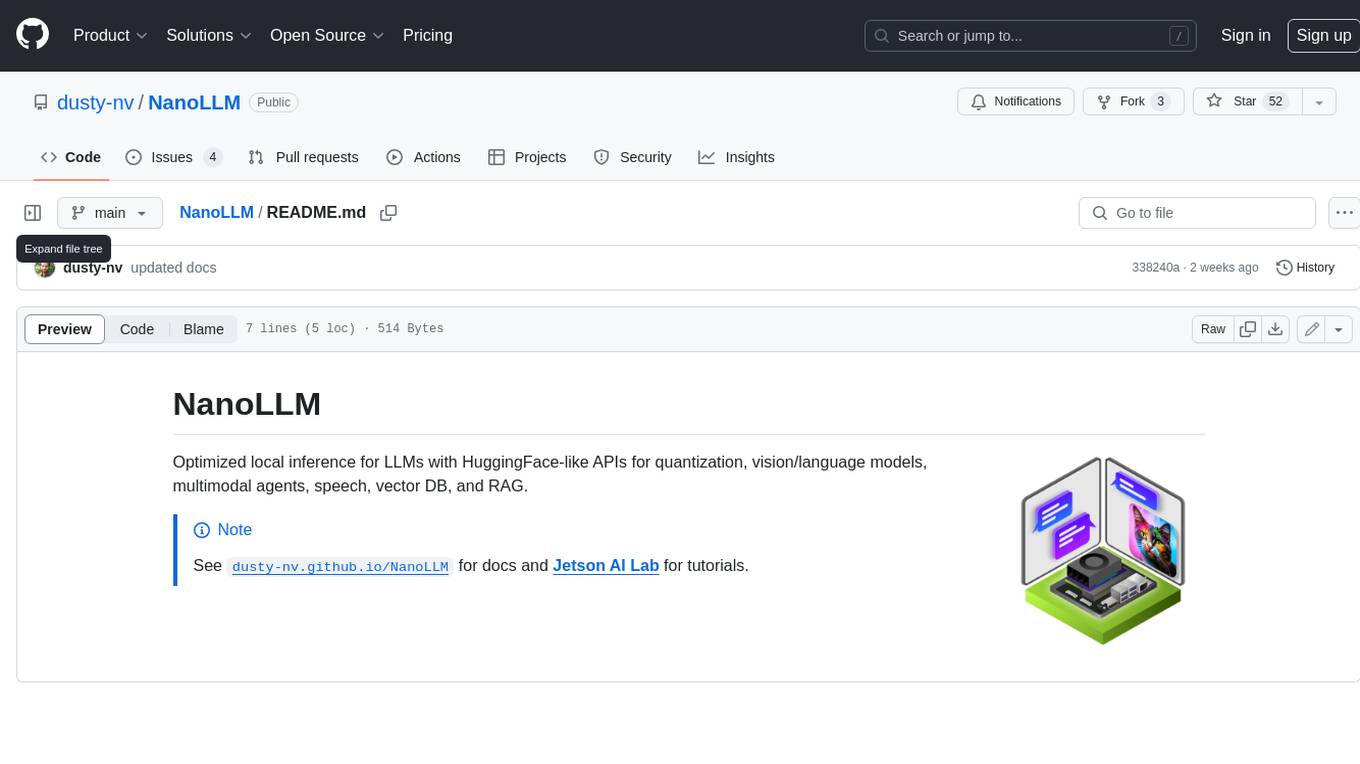The width and height of the screenshot is (1360, 764).
Task: Open the star lists dropdown arrow
Action: (1319, 102)
